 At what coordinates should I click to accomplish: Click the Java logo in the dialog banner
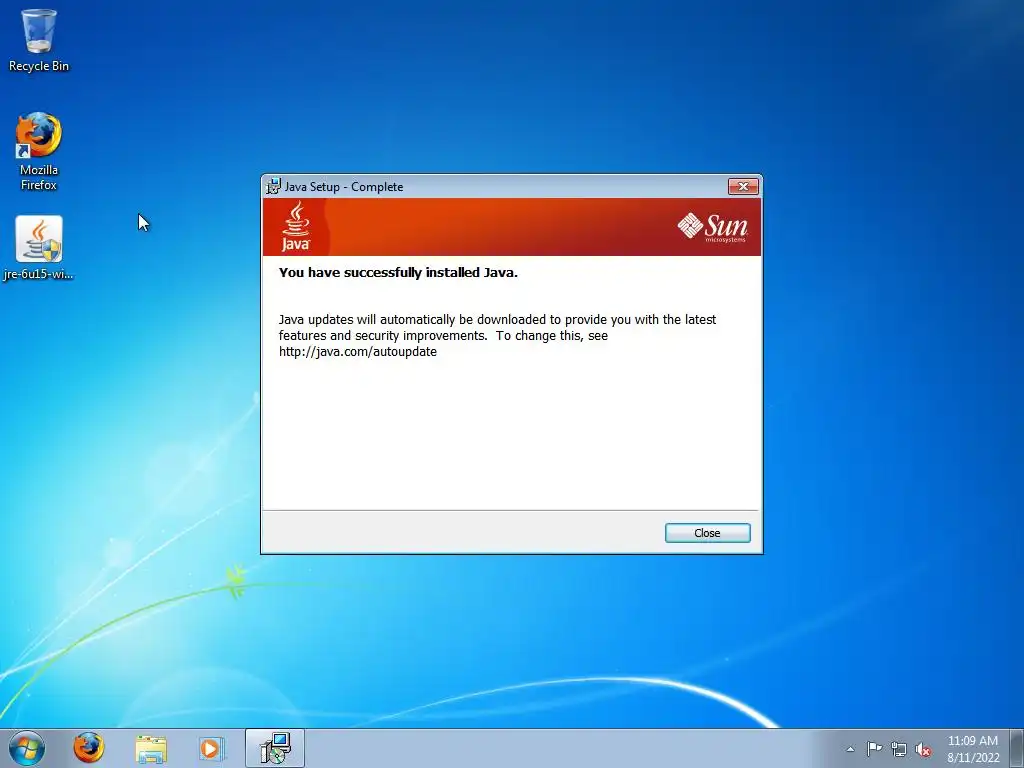pos(296,226)
